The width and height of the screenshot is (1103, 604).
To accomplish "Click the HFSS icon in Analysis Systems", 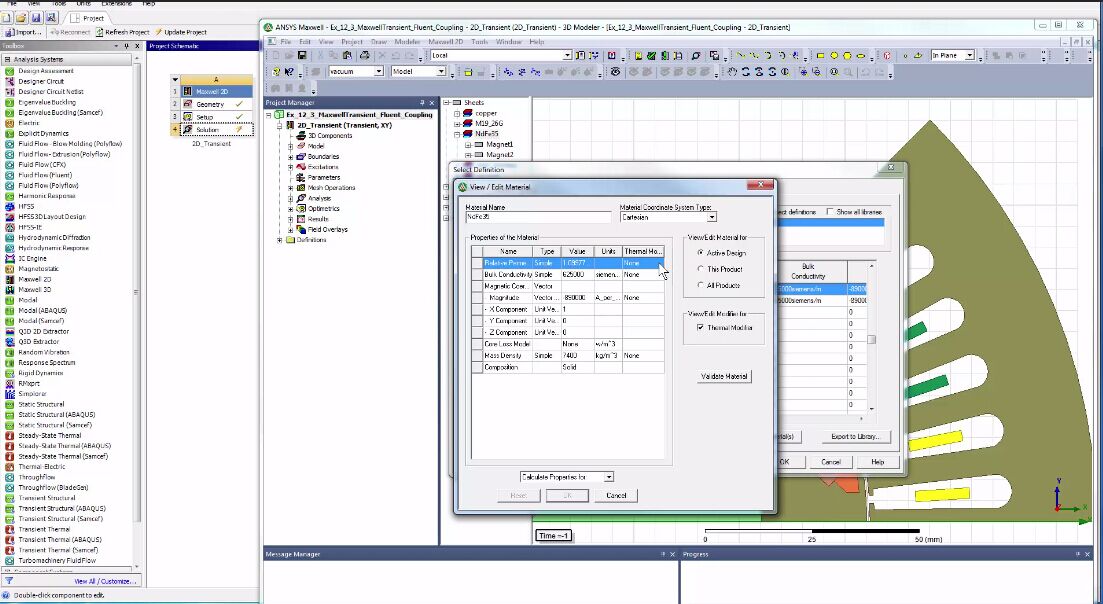I will [10, 207].
